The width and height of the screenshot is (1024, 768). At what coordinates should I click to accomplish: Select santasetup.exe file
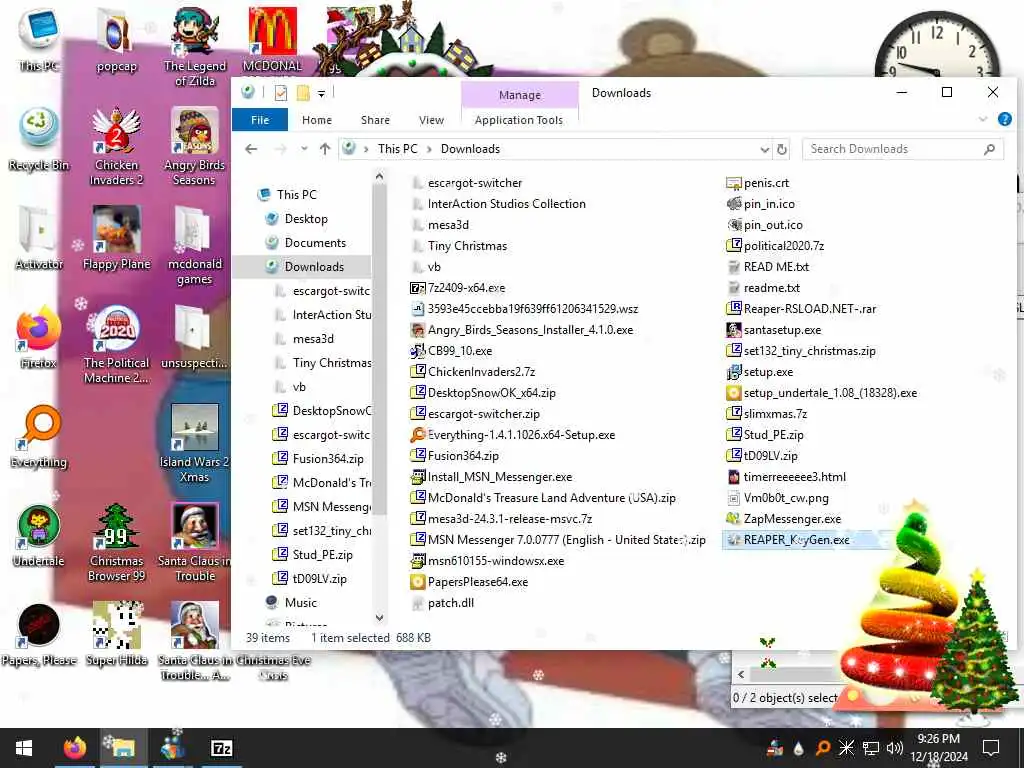[x=782, y=330]
